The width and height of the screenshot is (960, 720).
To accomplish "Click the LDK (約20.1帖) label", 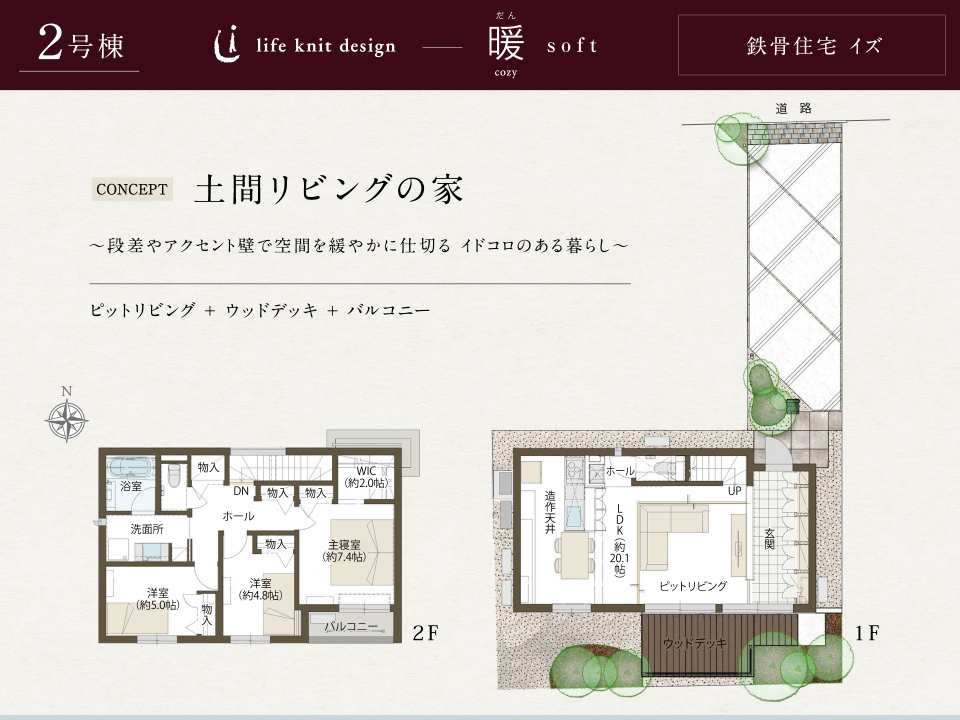I will coord(619,541).
